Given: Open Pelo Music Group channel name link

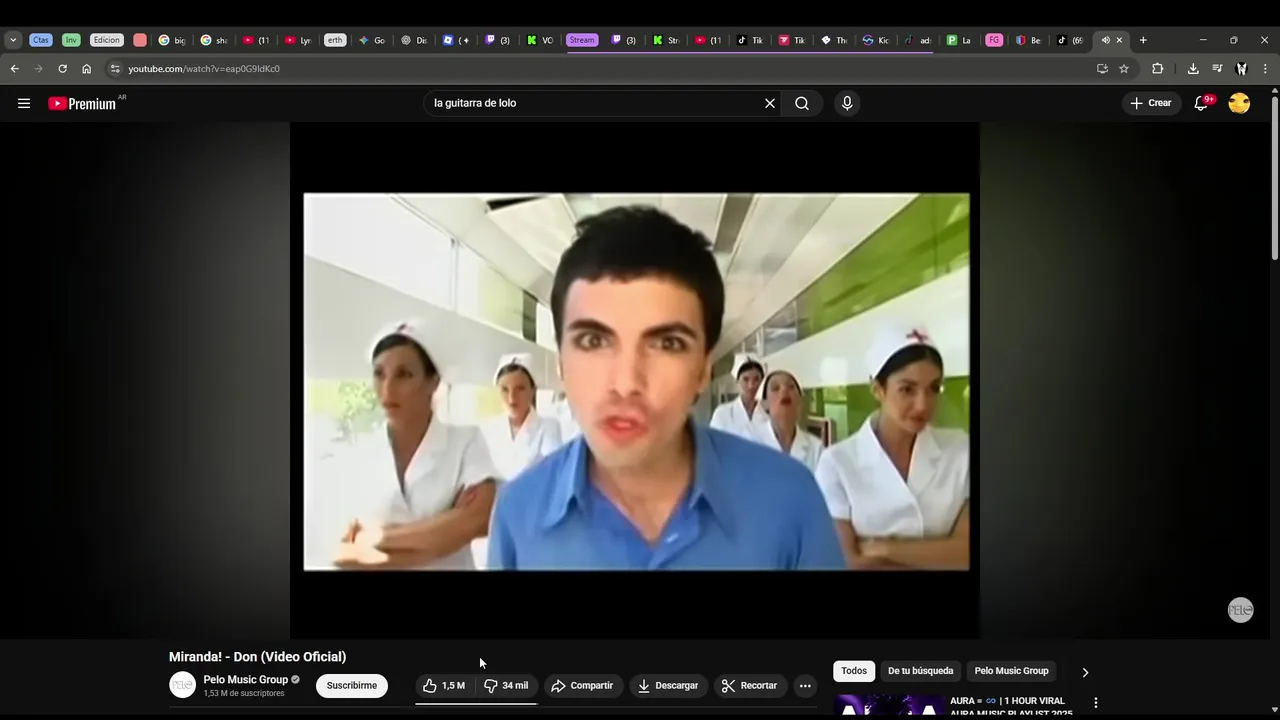Looking at the screenshot, I should [x=246, y=679].
